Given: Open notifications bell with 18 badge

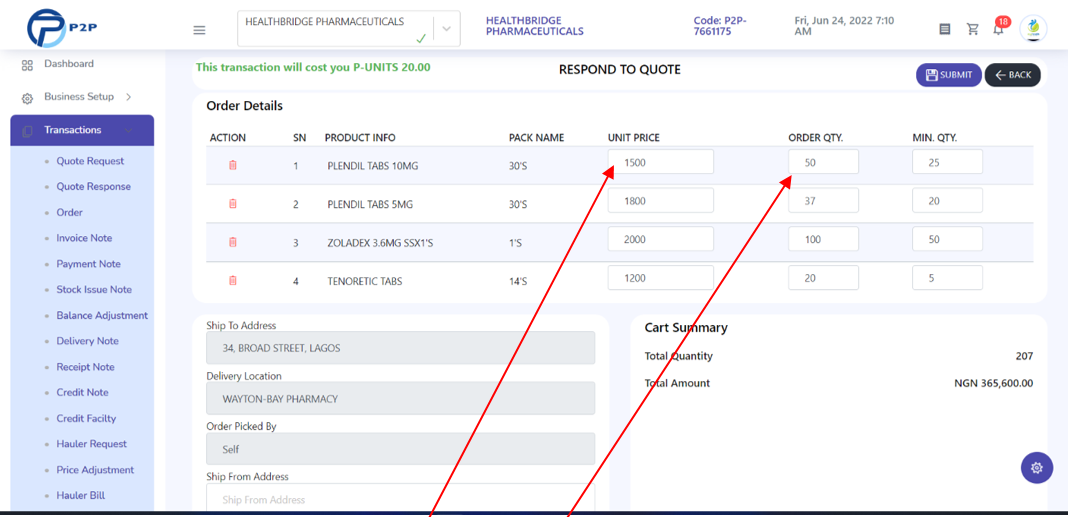Looking at the screenshot, I should [x=1000, y=27].
